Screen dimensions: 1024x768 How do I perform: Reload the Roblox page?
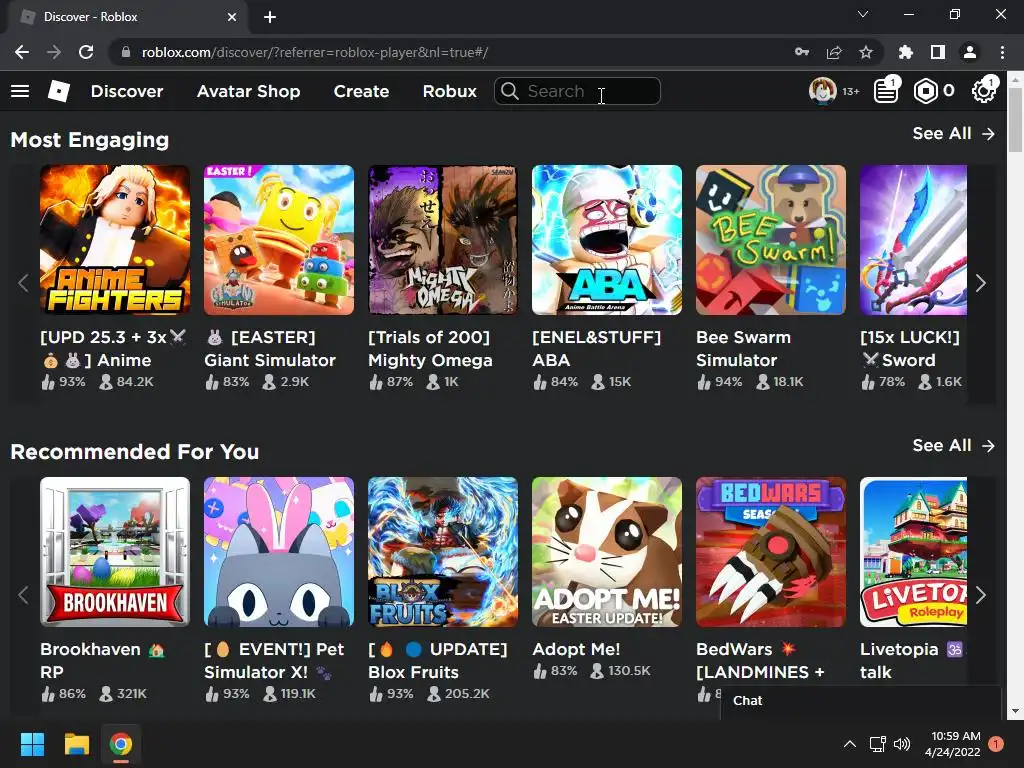click(86, 52)
